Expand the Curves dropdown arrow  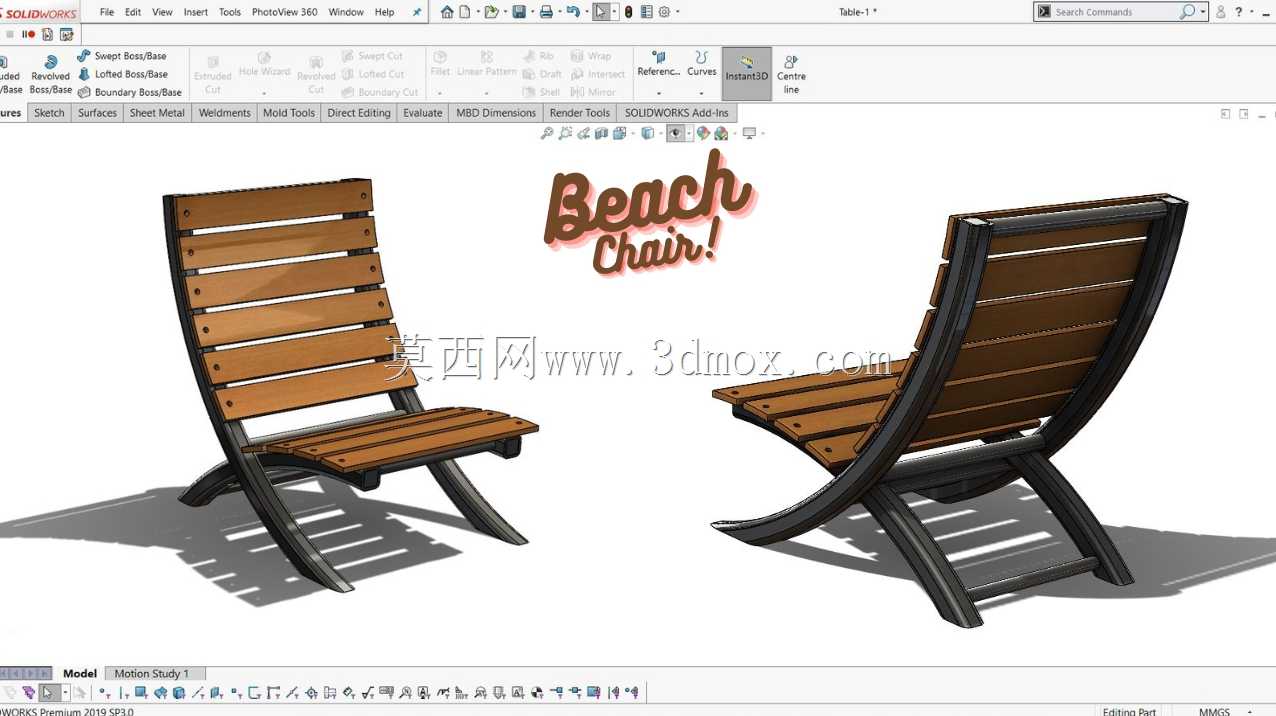click(702, 93)
